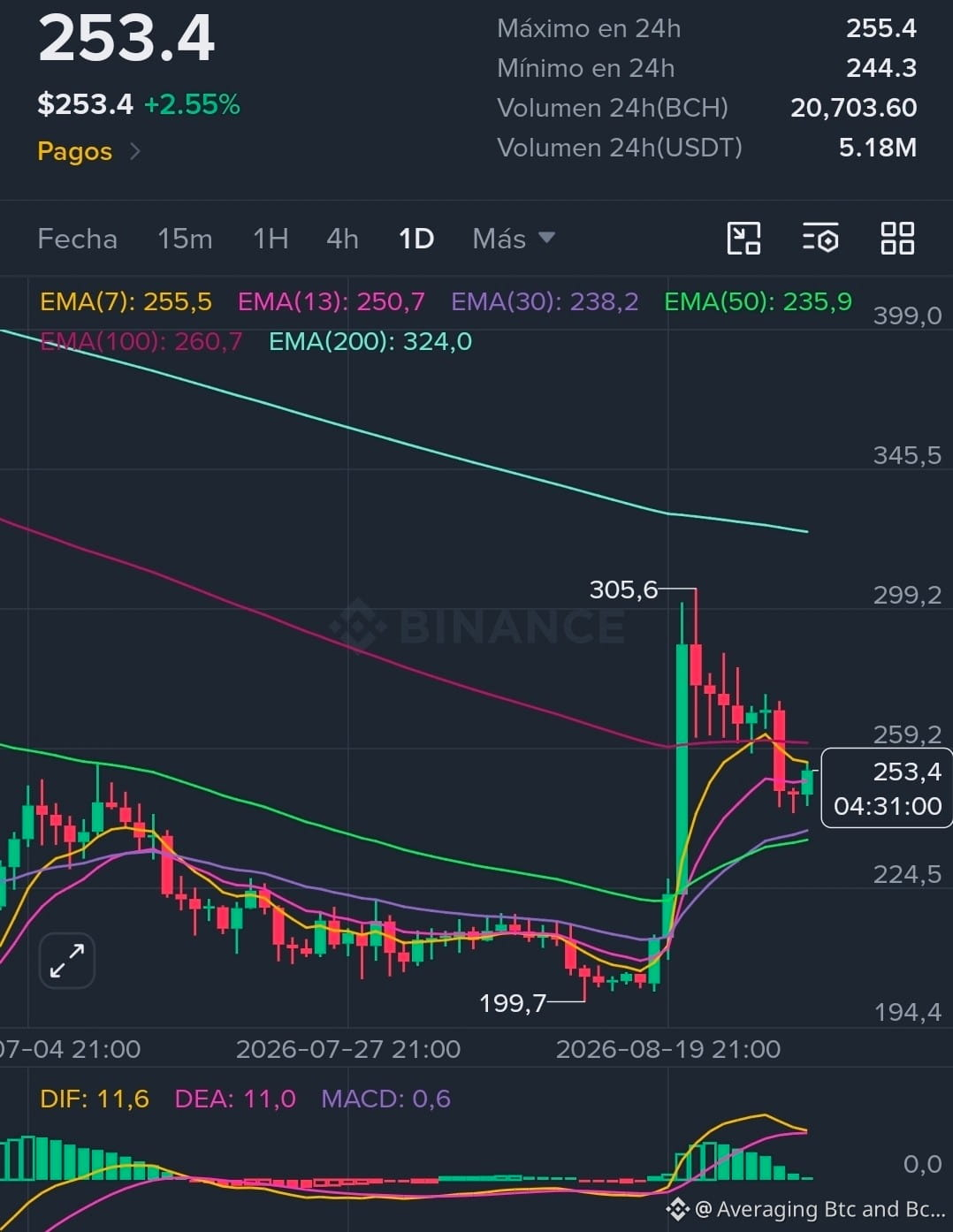Switch to the 4h timeframe
Screen dimensions: 953x1232
(x=342, y=239)
